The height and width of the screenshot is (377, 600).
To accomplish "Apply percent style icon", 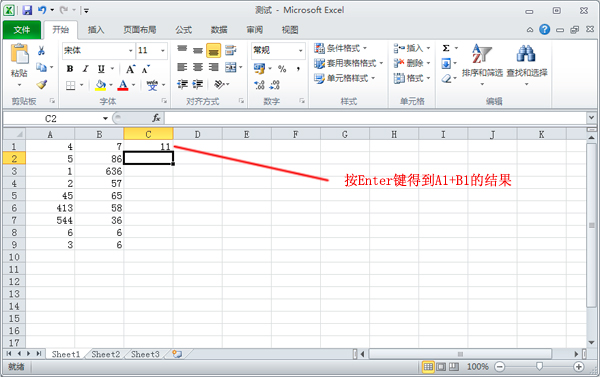I will click(282, 69).
